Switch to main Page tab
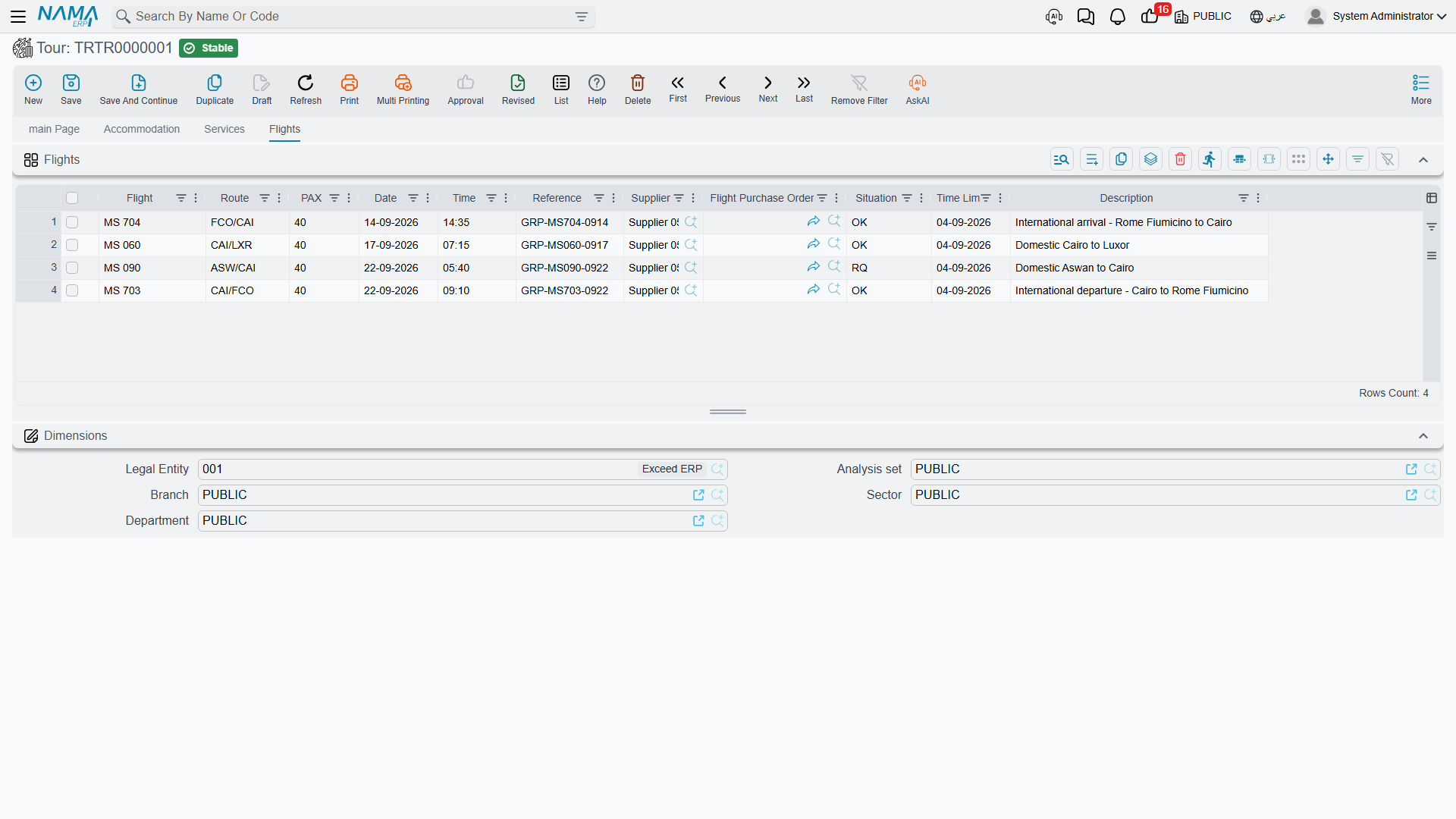 coord(54,129)
